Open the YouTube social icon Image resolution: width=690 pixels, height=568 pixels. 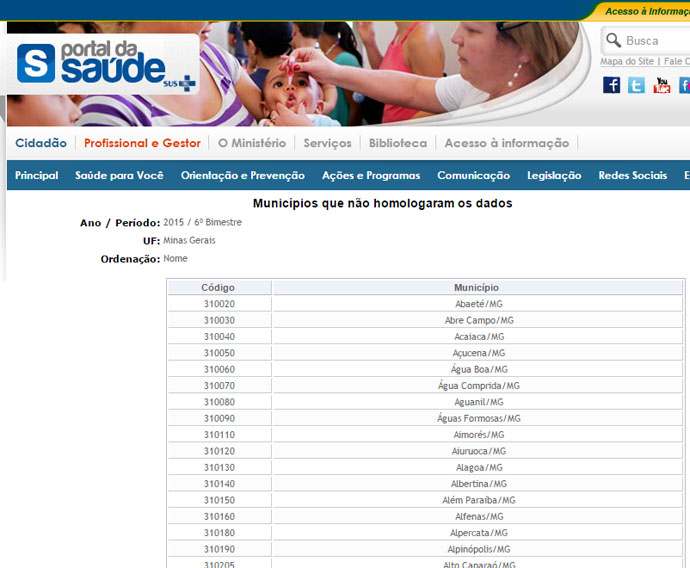click(661, 85)
